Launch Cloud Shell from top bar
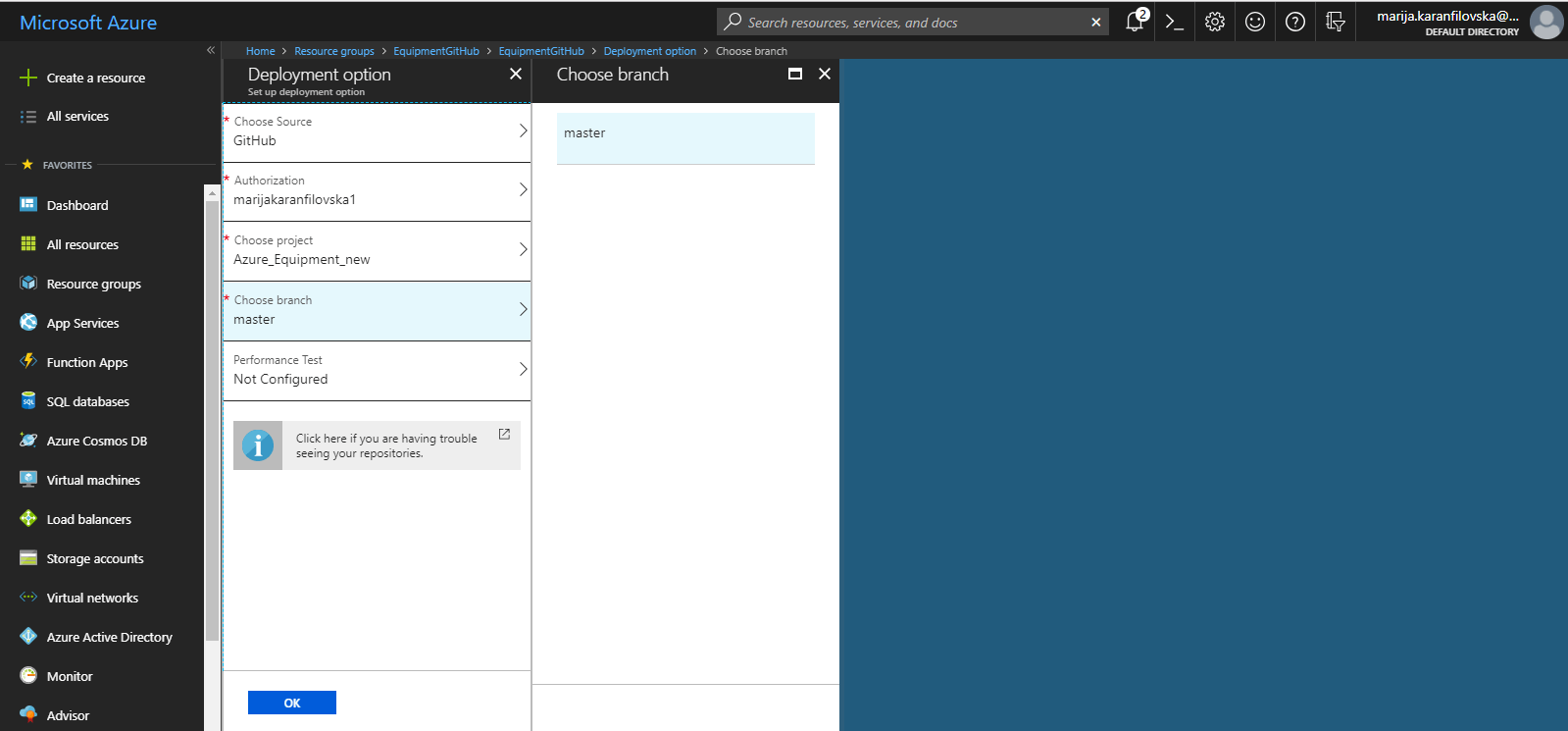 [x=1175, y=22]
